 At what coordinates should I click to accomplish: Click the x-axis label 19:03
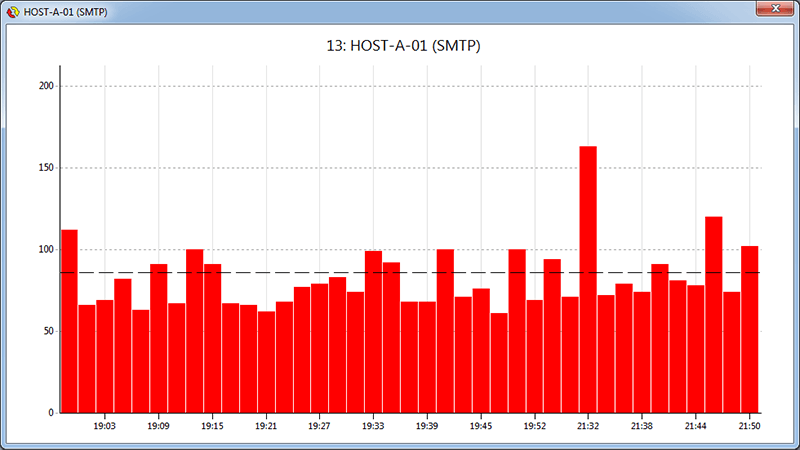click(x=105, y=426)
